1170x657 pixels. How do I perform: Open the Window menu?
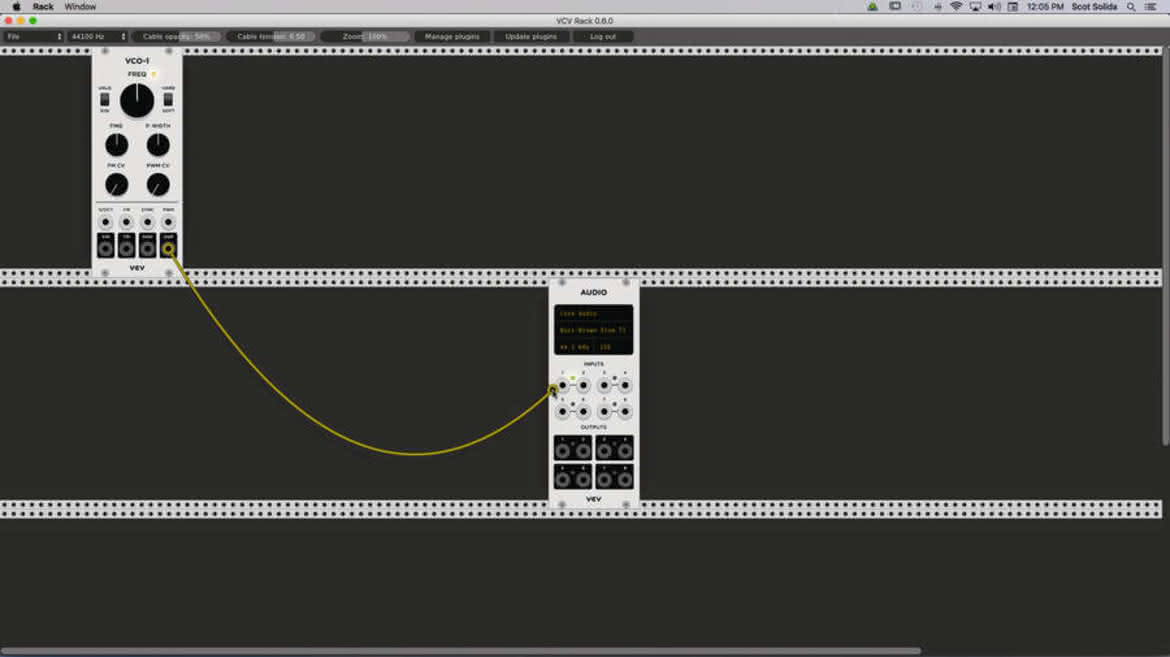80,7
